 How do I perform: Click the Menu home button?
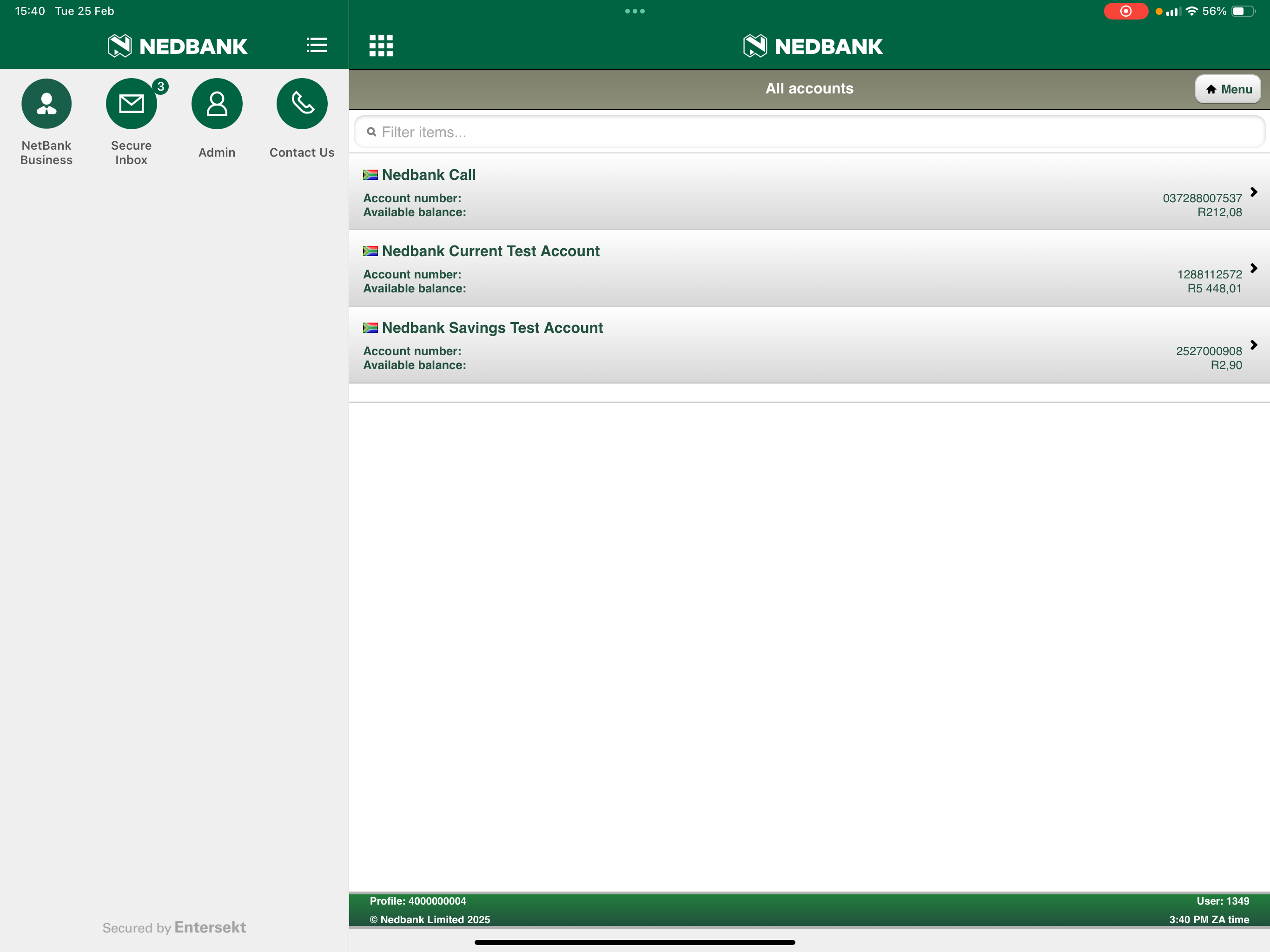click(1228, 89)
